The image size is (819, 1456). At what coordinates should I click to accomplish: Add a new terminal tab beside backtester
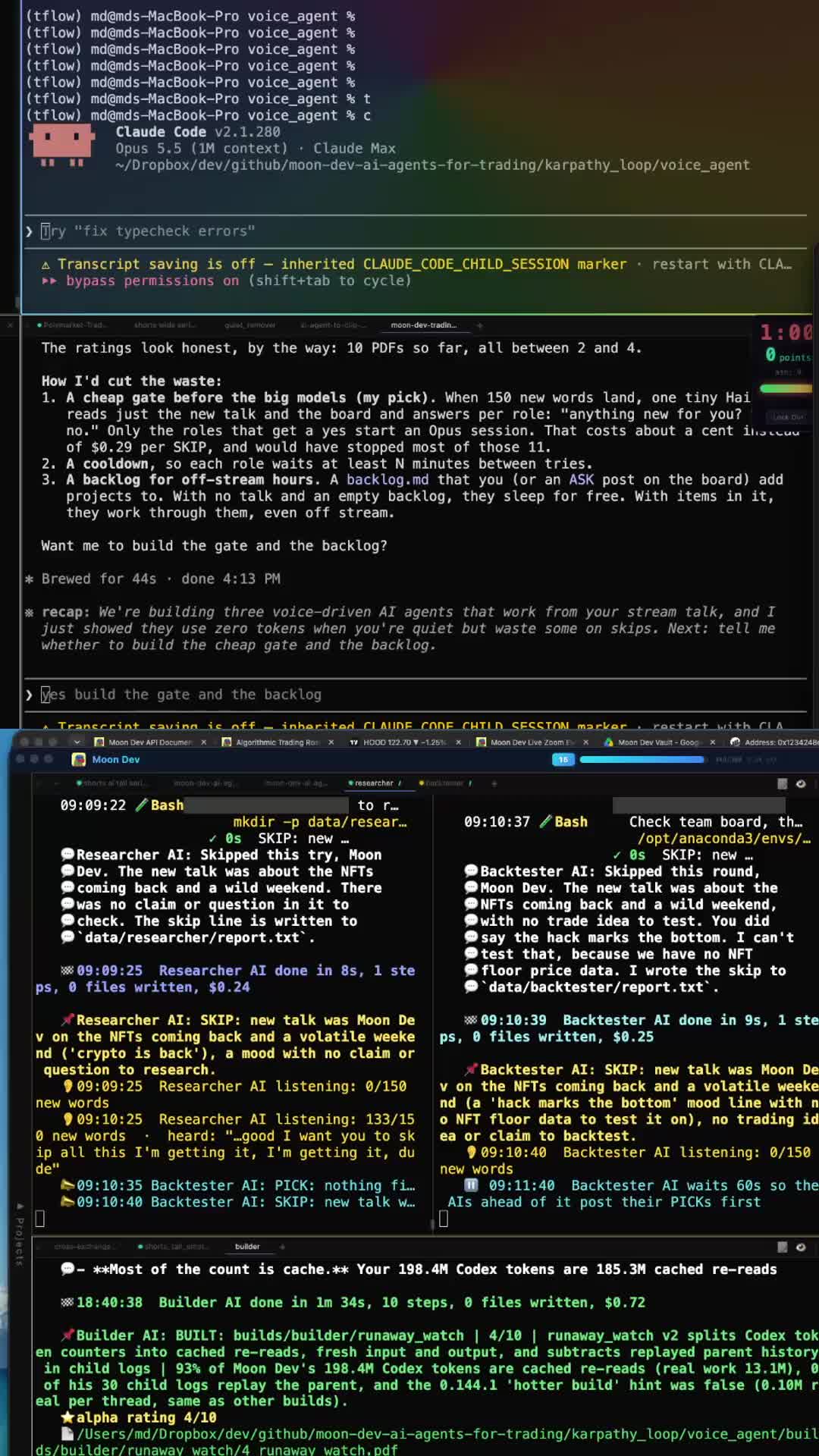pos(494,783)
